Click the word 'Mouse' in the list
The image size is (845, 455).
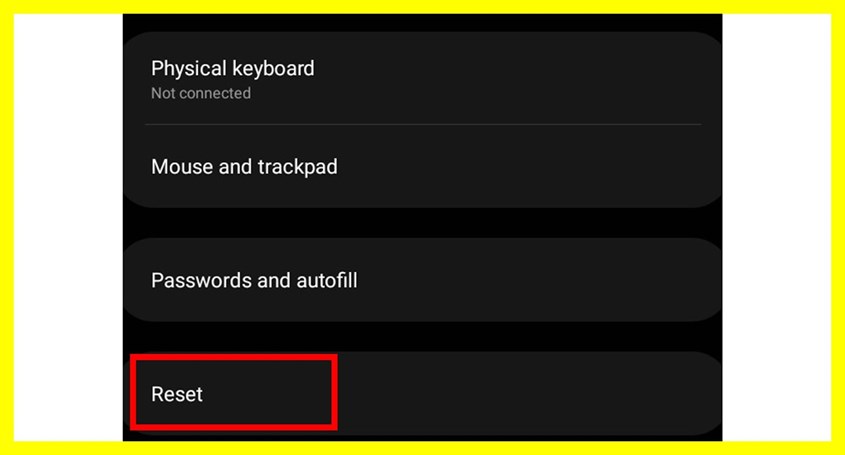180,166
